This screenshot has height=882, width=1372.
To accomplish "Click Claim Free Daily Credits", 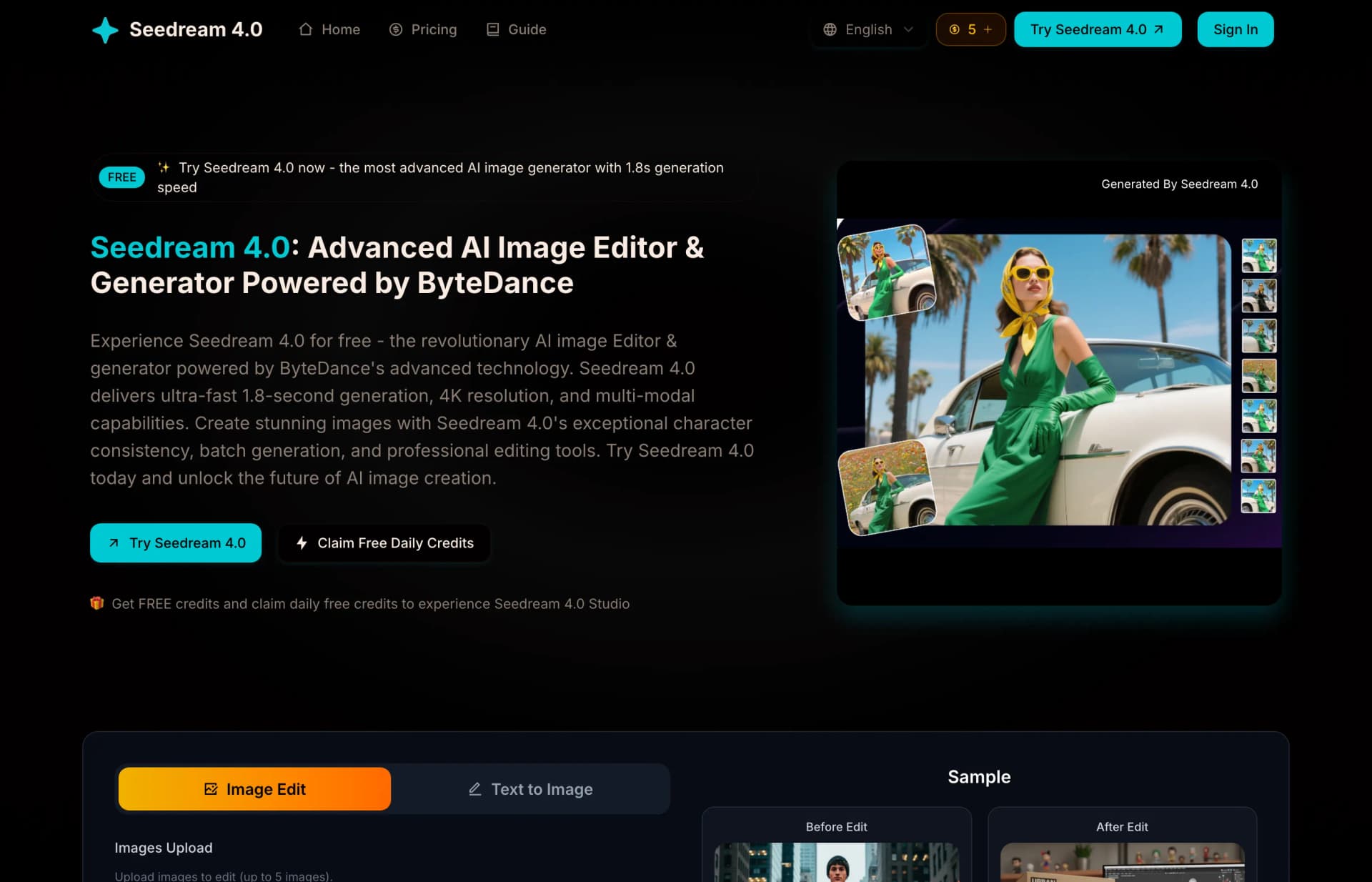I will pyautogui.click(x=384, y=543).
